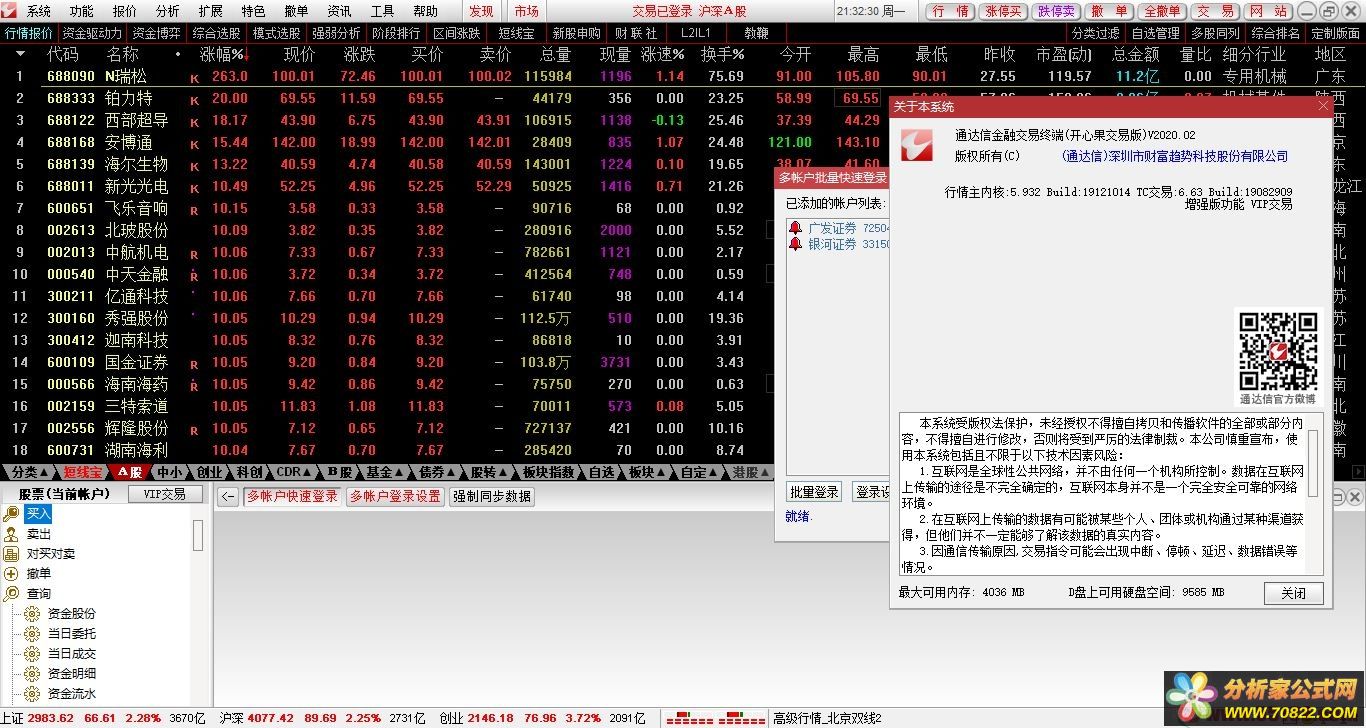The width and height of the screenshot is (1366, 728).
Task: Close the 关于本系统 dialog with X
Action: [x=1324, y=106]
